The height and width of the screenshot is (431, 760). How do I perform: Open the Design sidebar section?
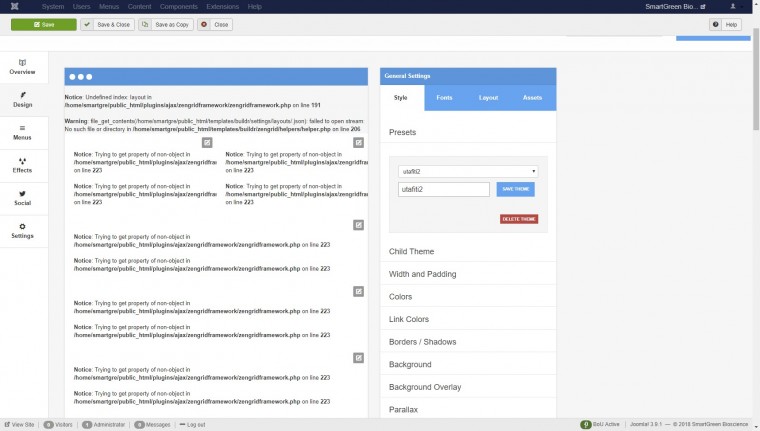pyautogui.click(x=22, y=99)
